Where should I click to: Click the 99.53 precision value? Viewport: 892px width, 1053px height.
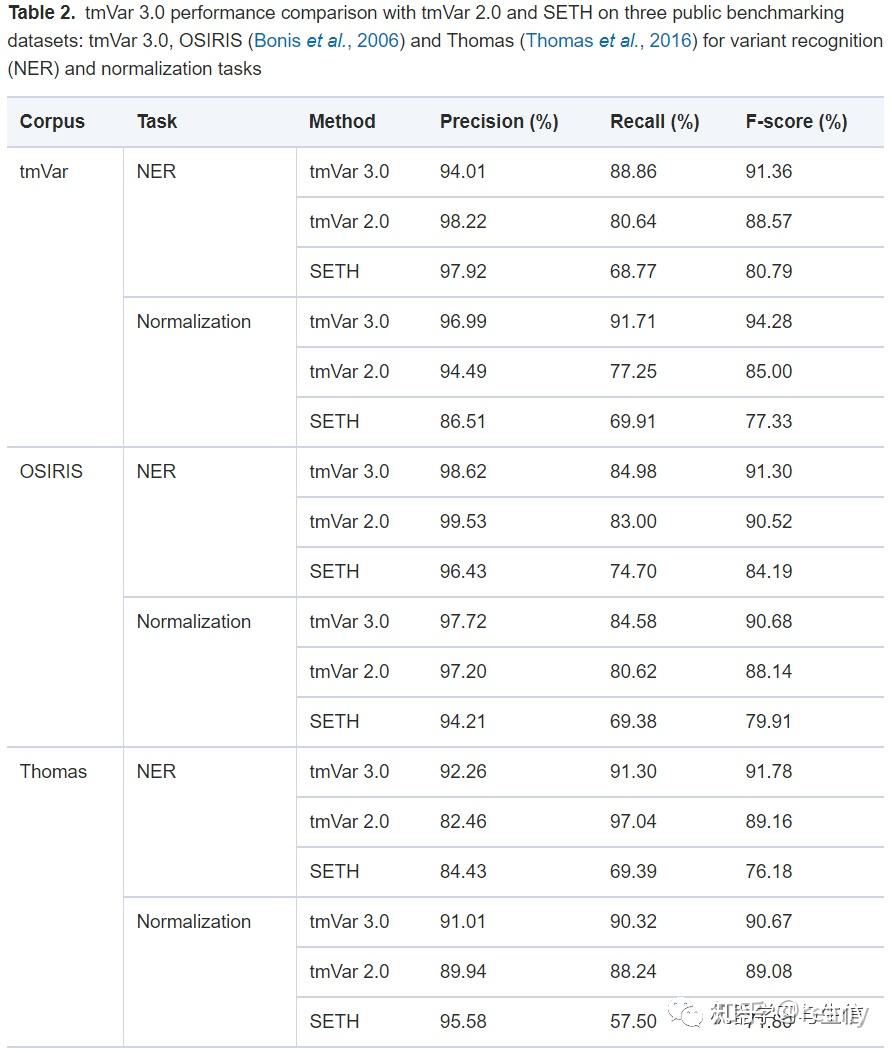(462, 521)
